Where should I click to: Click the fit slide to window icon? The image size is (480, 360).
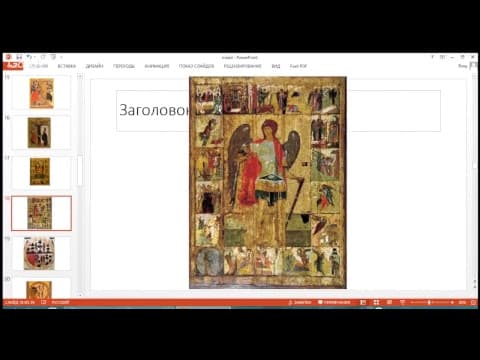pos(473,302)
